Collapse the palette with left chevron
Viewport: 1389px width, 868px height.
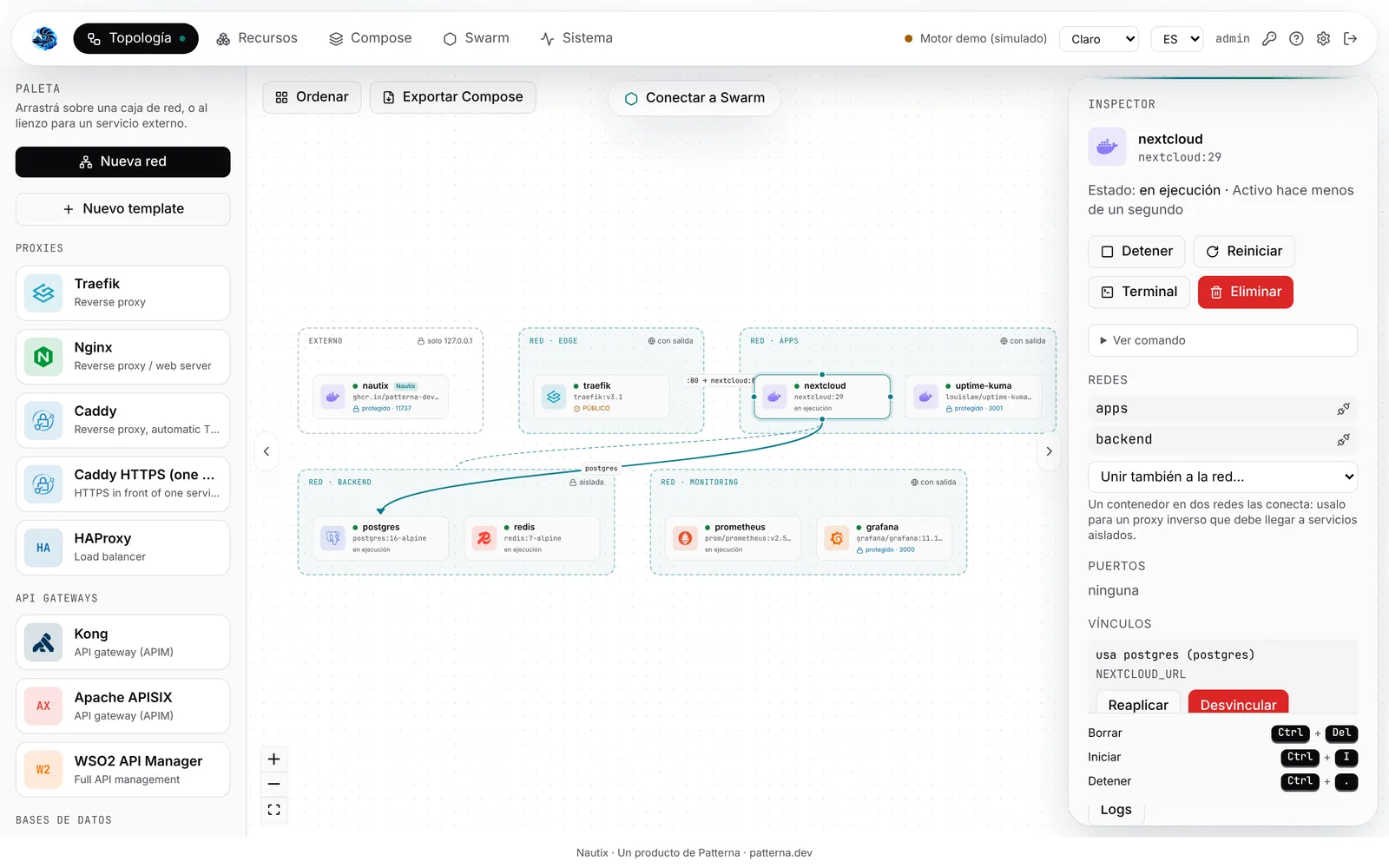pos(267,451)
